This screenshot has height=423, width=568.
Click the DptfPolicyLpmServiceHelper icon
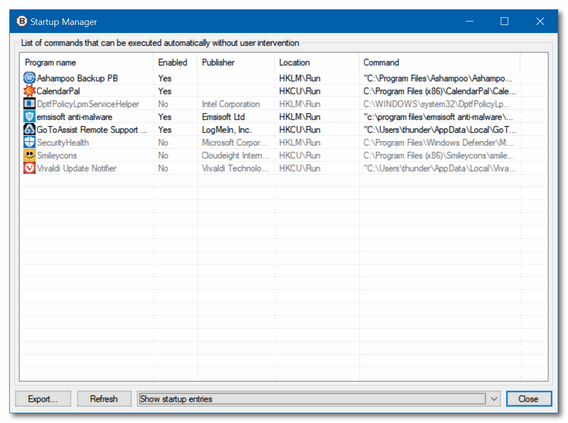point(29,104)
